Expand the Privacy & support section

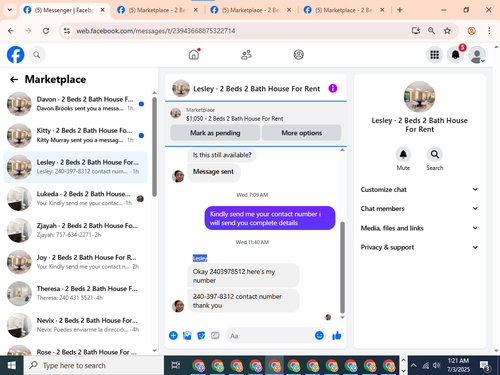point(419,247)
